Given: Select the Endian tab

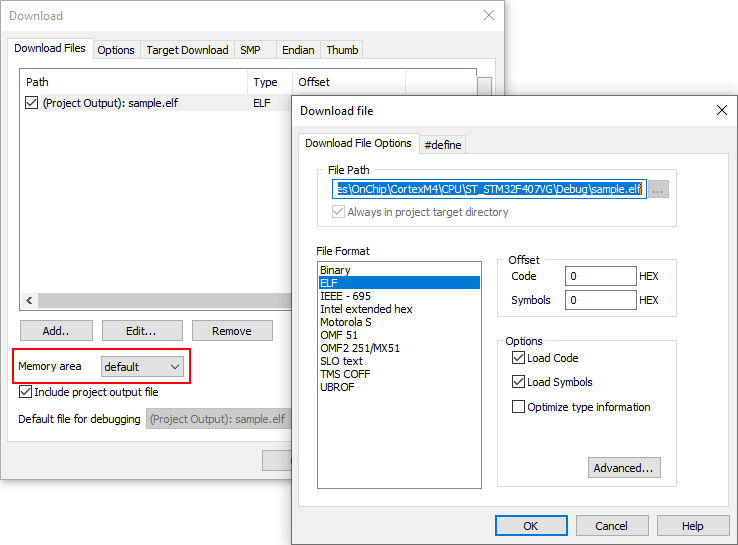Looking at the screenshot, I should [298, 50].
